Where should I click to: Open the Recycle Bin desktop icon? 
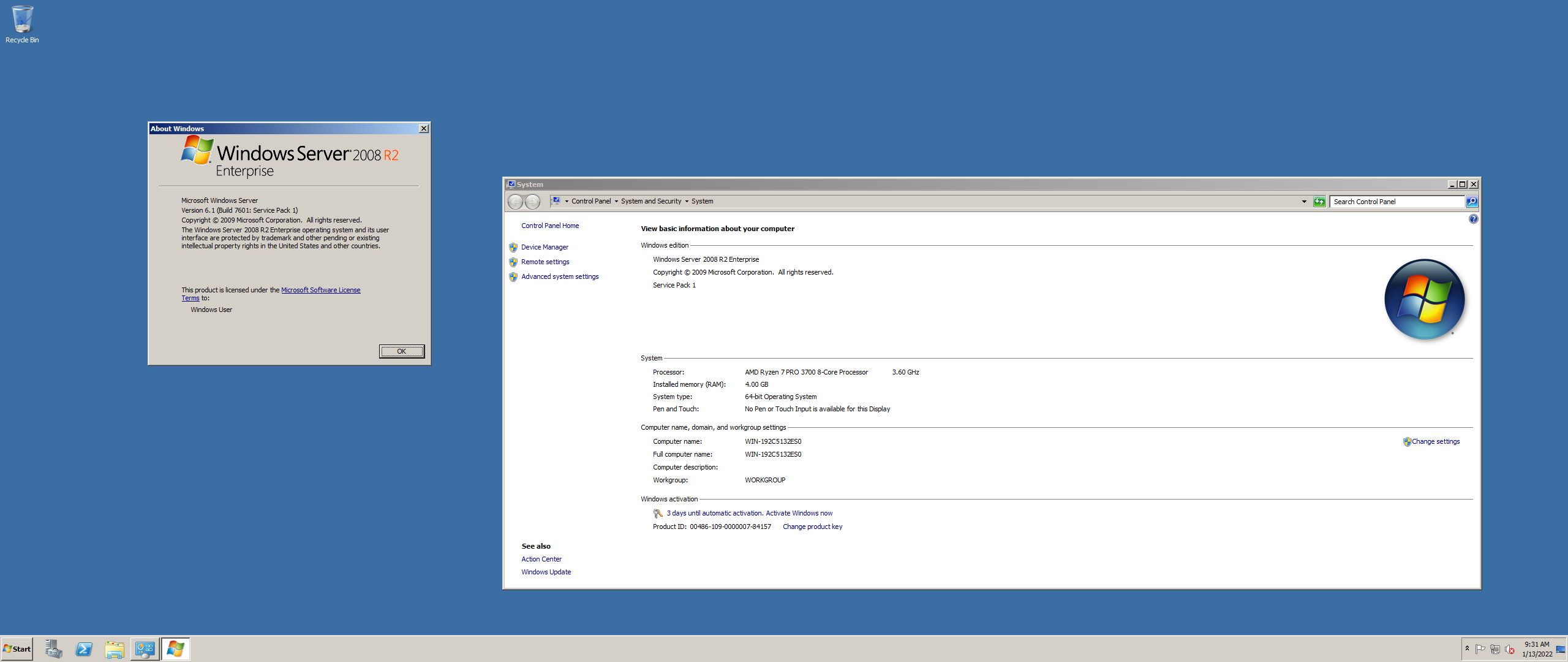click(22, 25)
